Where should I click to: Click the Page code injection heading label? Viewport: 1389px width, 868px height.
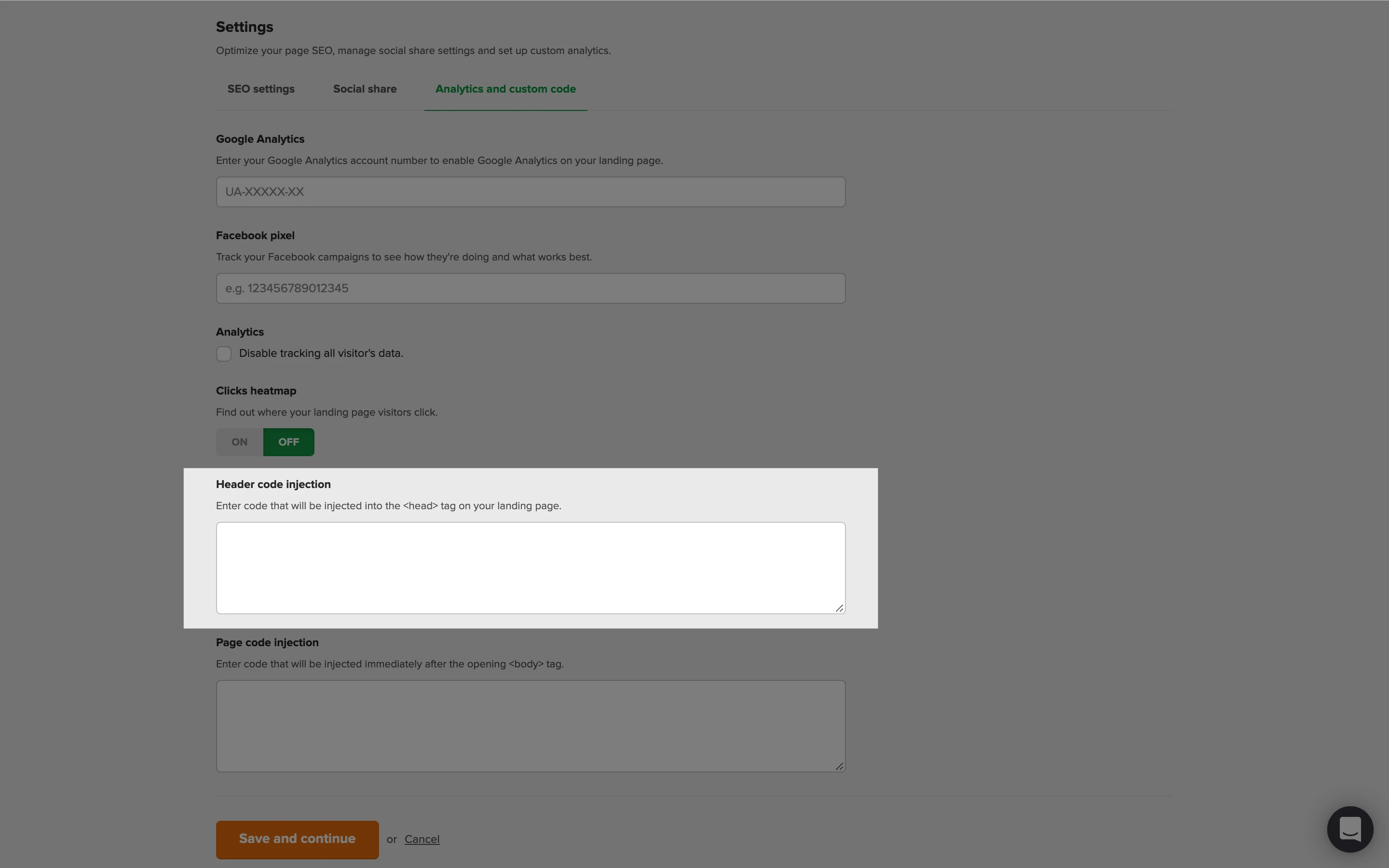click(x=267, y=642)
